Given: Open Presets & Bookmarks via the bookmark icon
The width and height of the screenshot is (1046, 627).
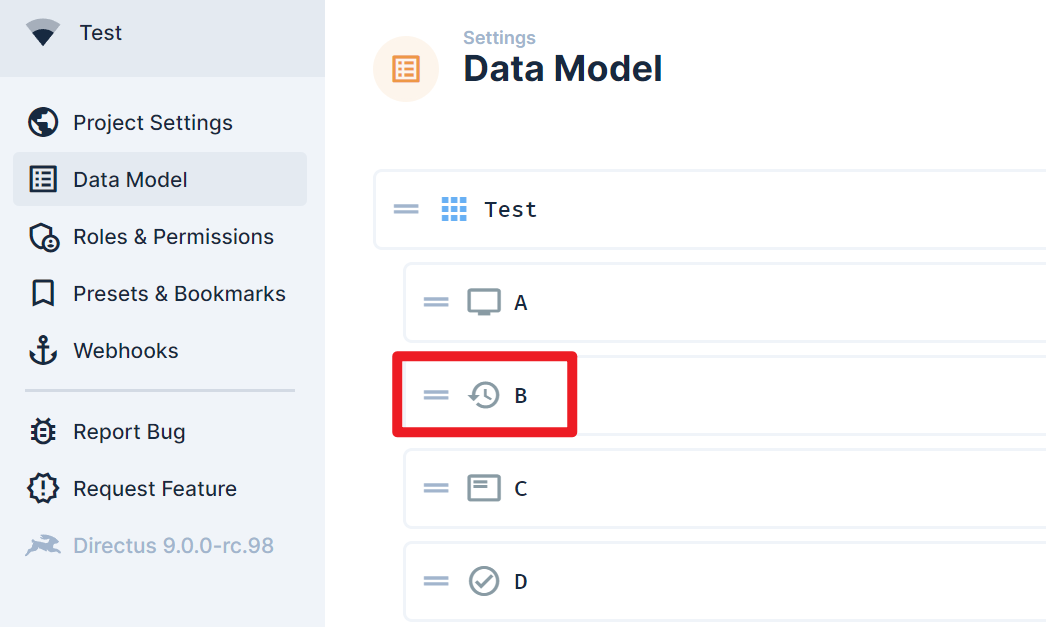Looking at the screenshot, I should pyautogui.click(x=42, y=293).
